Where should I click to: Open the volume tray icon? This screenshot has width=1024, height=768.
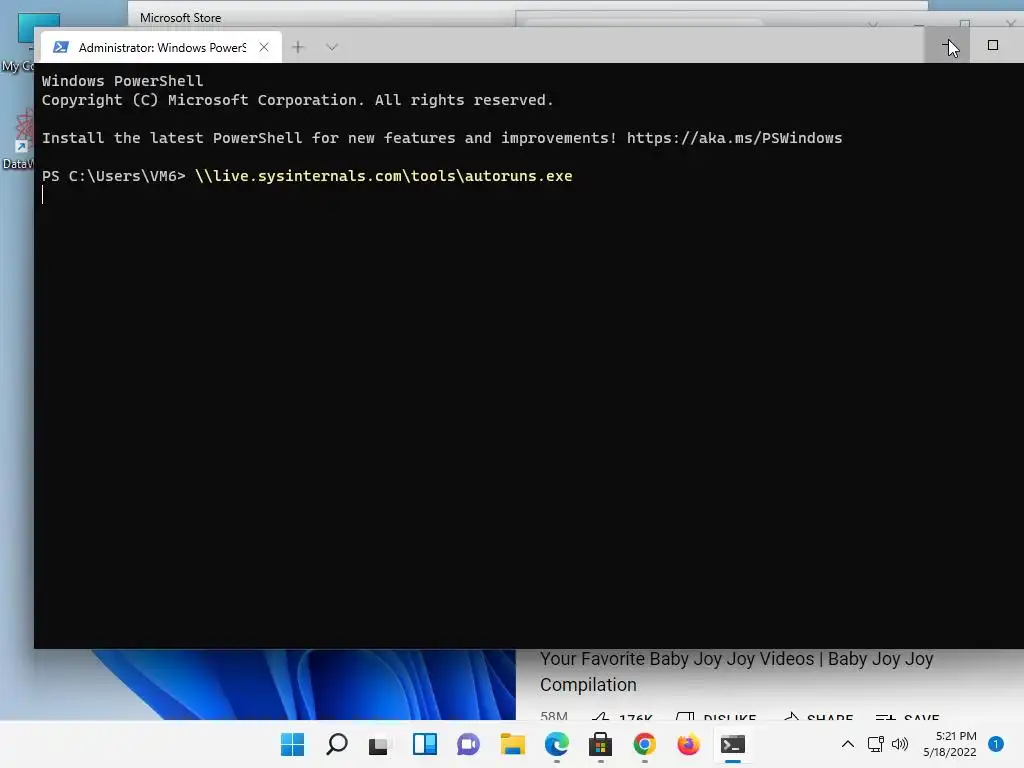(x=900, y=744)
